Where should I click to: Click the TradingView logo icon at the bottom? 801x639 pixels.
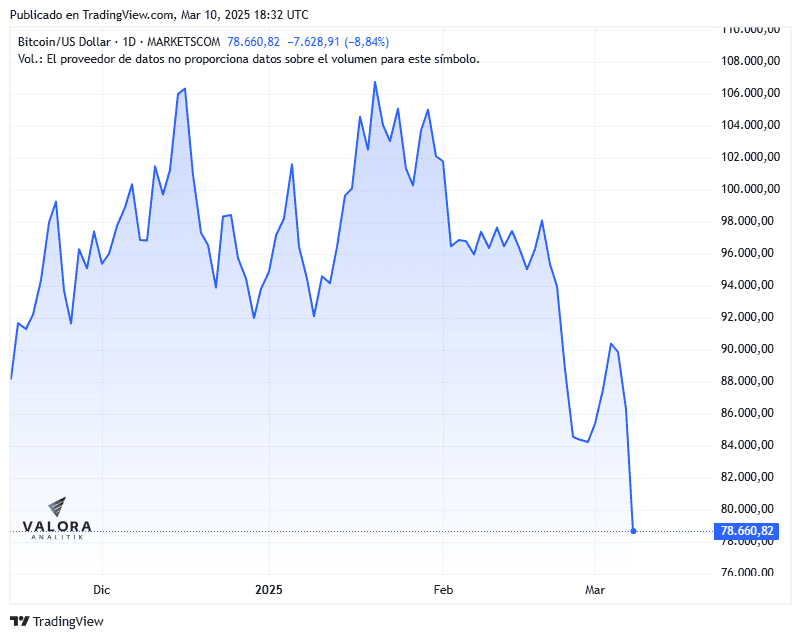(x=20, y=621)
